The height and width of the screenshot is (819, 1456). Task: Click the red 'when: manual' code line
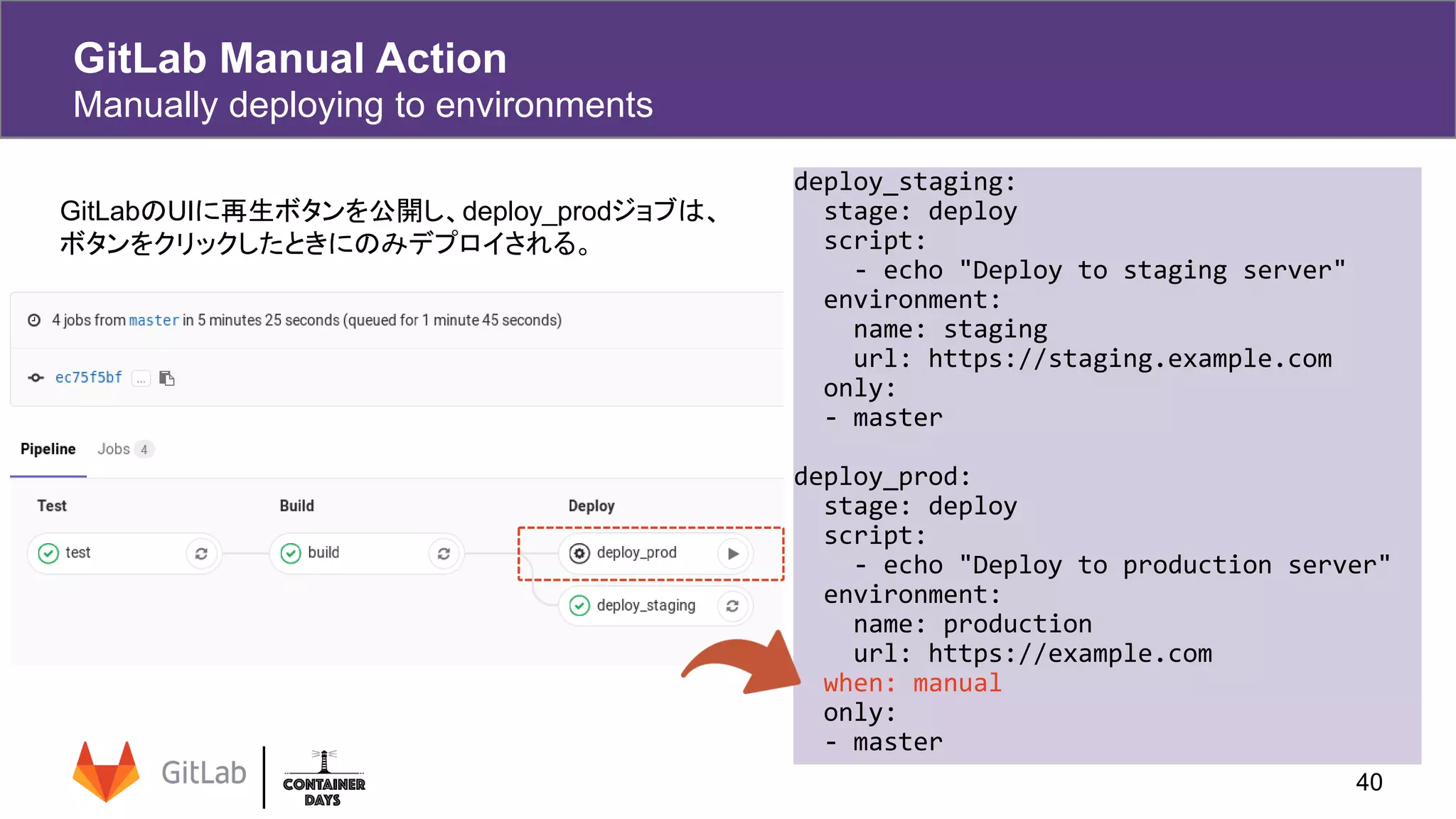(x=912, y=683)
